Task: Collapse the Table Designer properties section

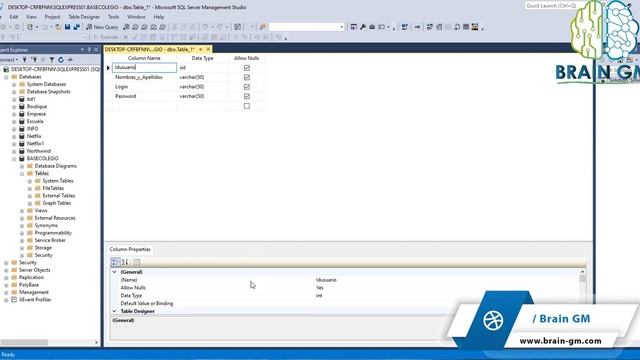Action: 114,311
